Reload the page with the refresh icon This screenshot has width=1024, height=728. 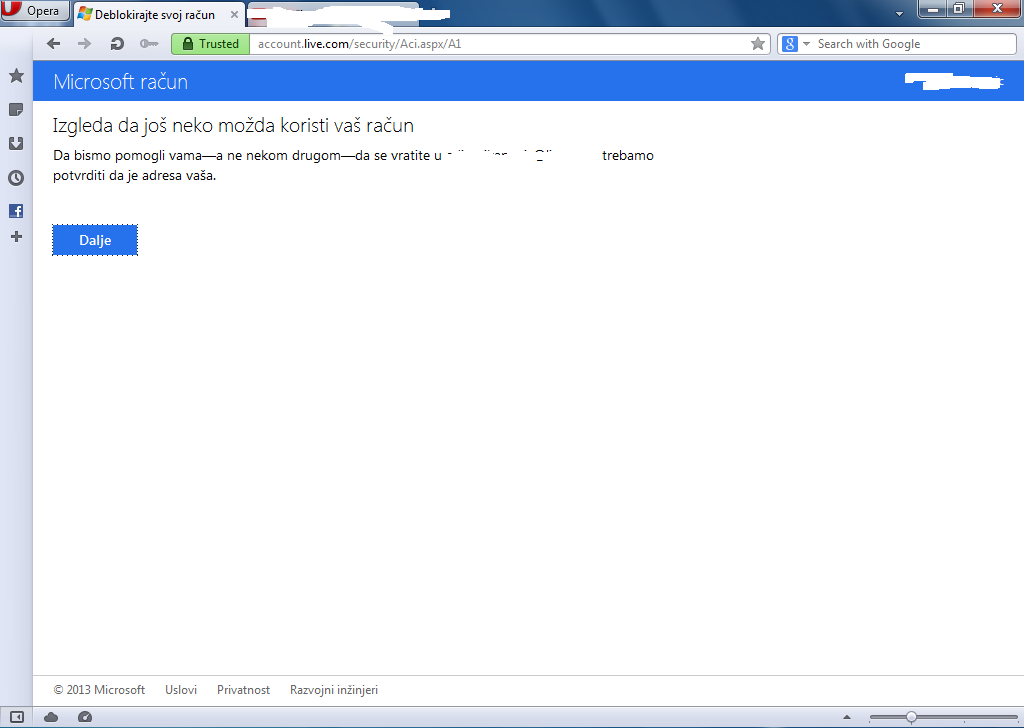(117, 44)
